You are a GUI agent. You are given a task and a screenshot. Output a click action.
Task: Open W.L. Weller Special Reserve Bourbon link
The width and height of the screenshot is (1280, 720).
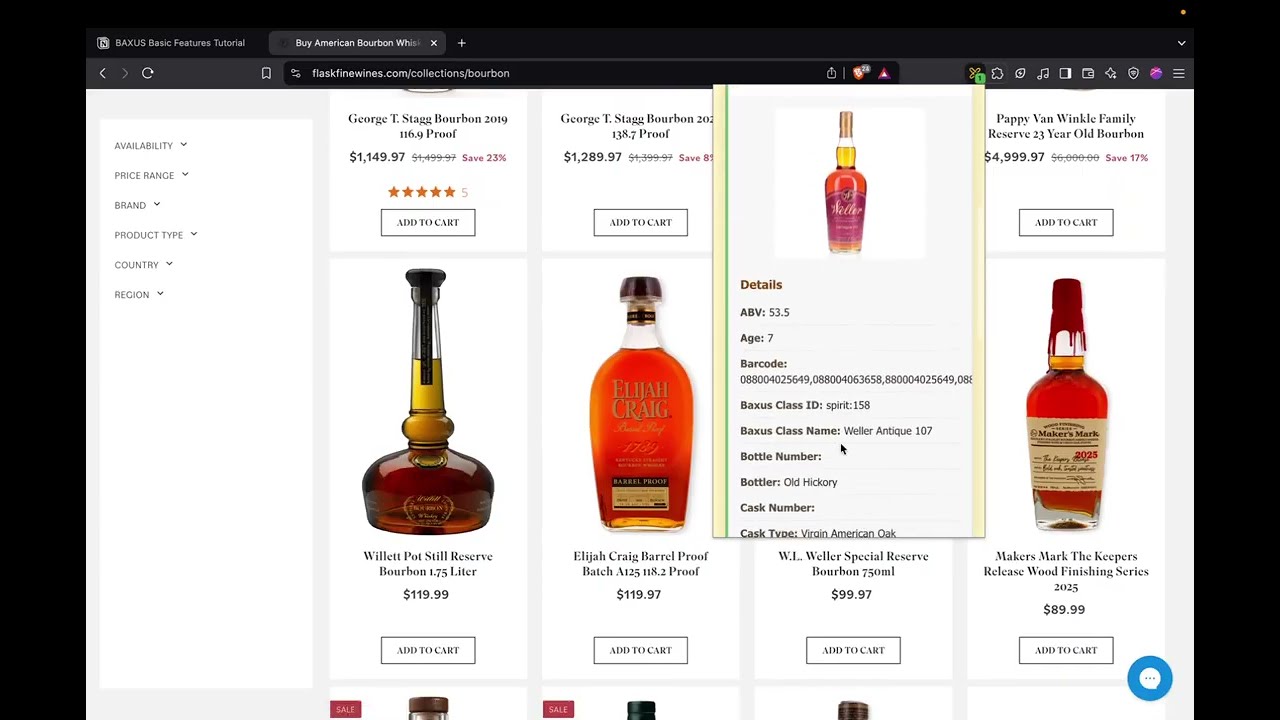pos(853,564)
